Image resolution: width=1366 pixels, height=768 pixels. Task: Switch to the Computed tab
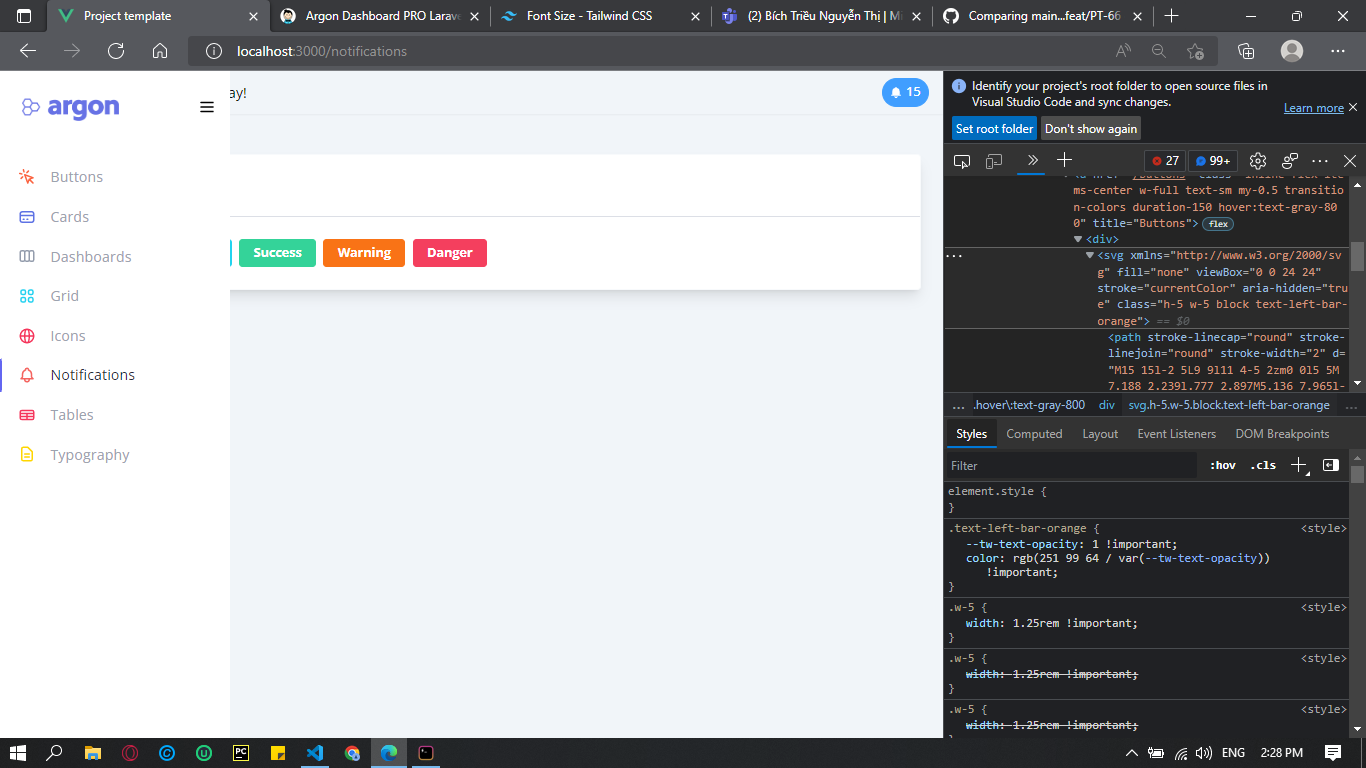[1034, 434]
